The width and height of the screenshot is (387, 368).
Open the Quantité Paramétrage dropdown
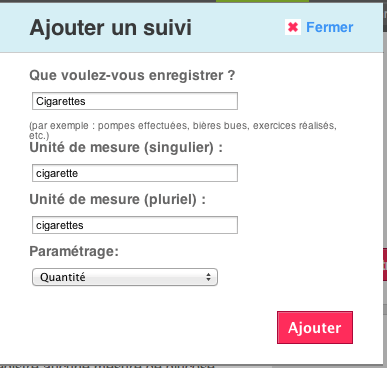125,277
